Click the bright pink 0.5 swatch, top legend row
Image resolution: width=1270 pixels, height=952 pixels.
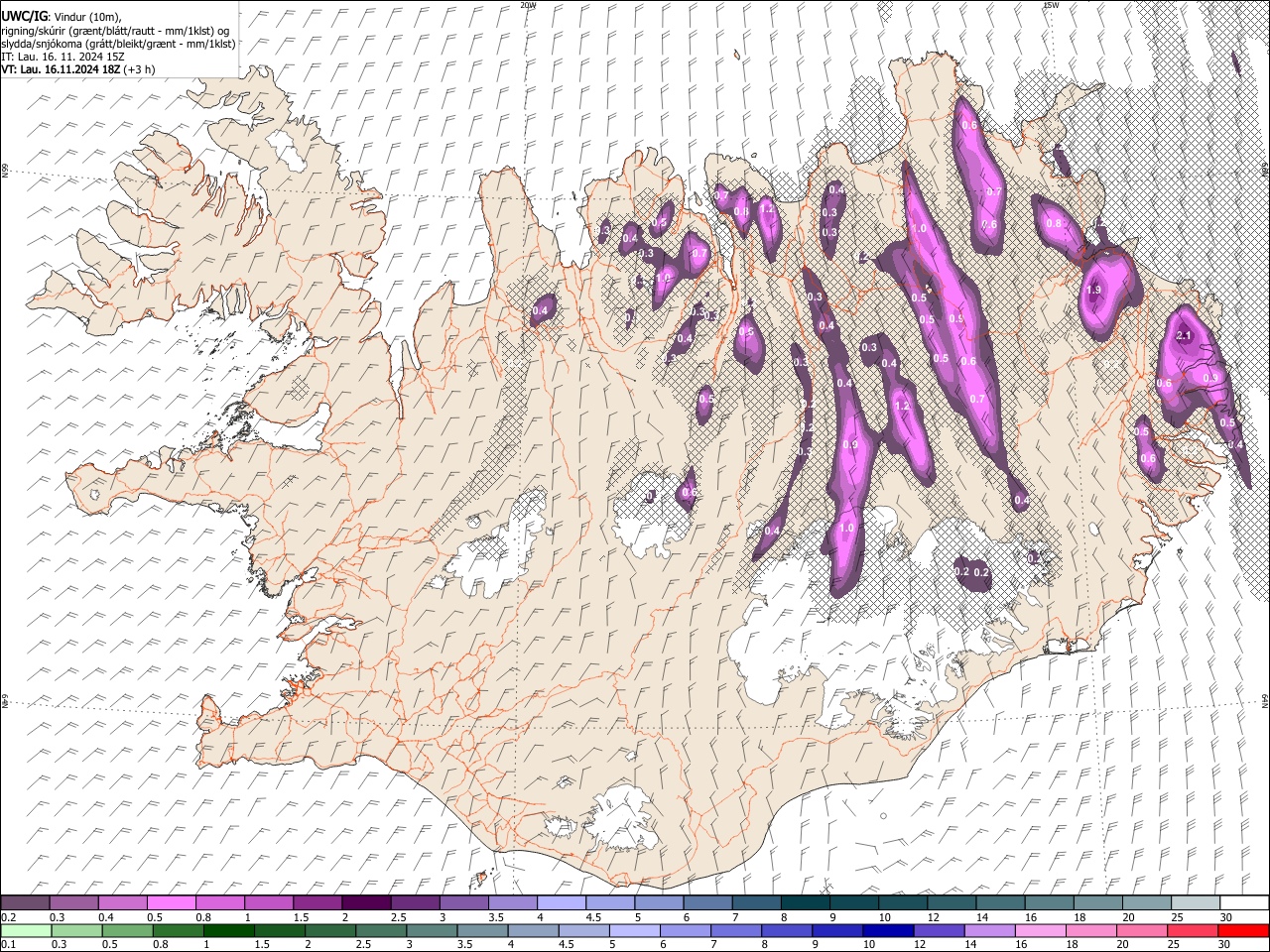coord(172,902)
